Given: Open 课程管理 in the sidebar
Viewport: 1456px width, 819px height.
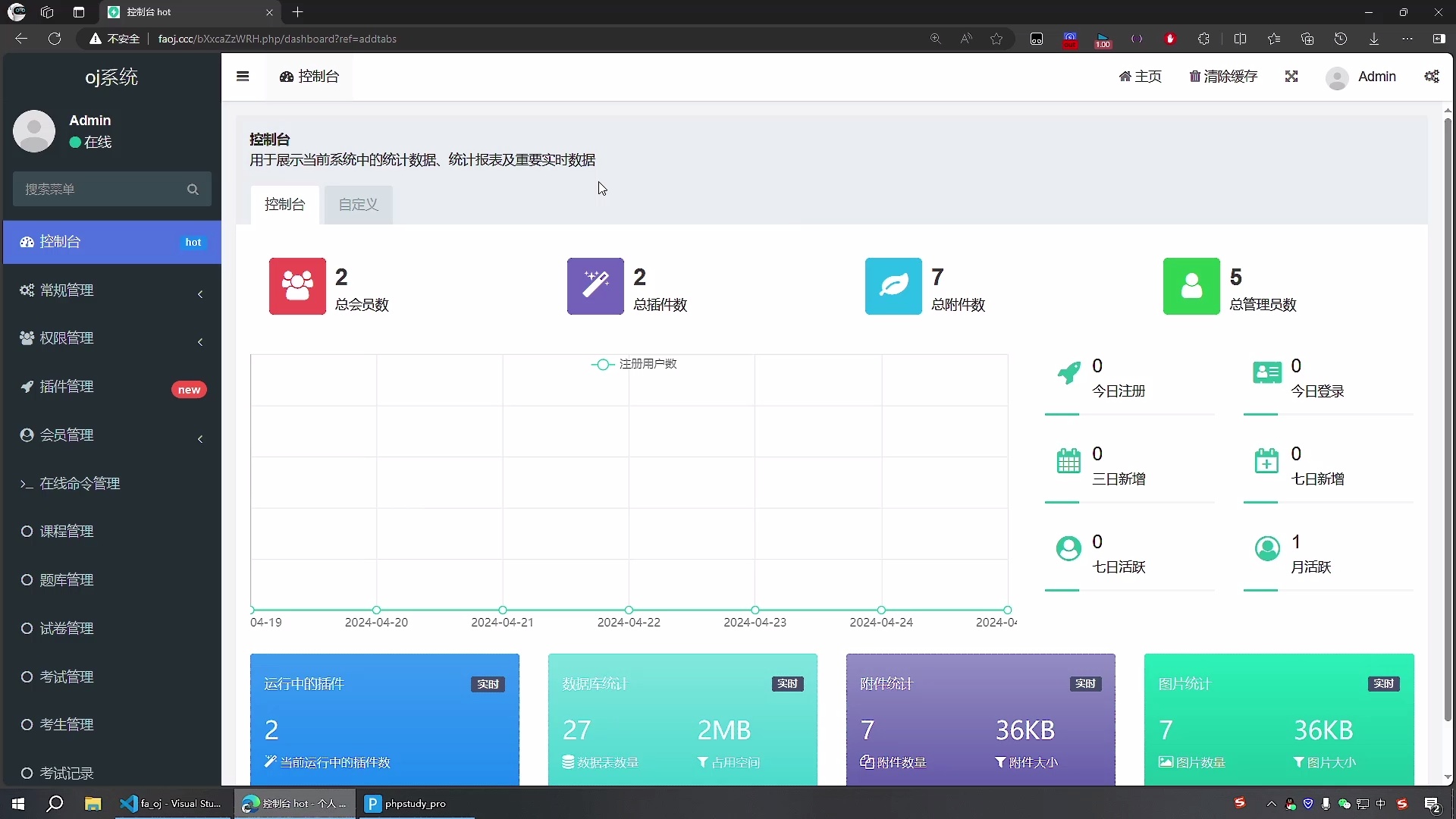Looking at the screenshot, I should [112, 532].
